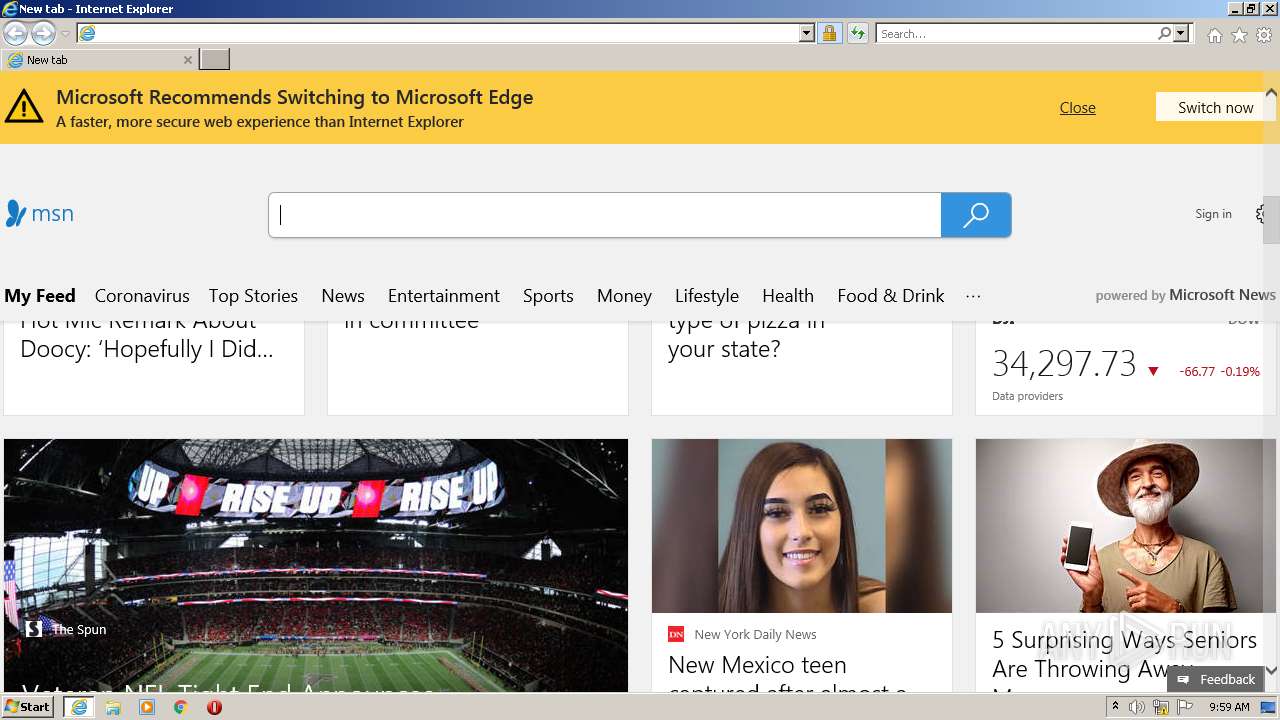Open the recent pages dropdown arrow

tap(65, 34)
